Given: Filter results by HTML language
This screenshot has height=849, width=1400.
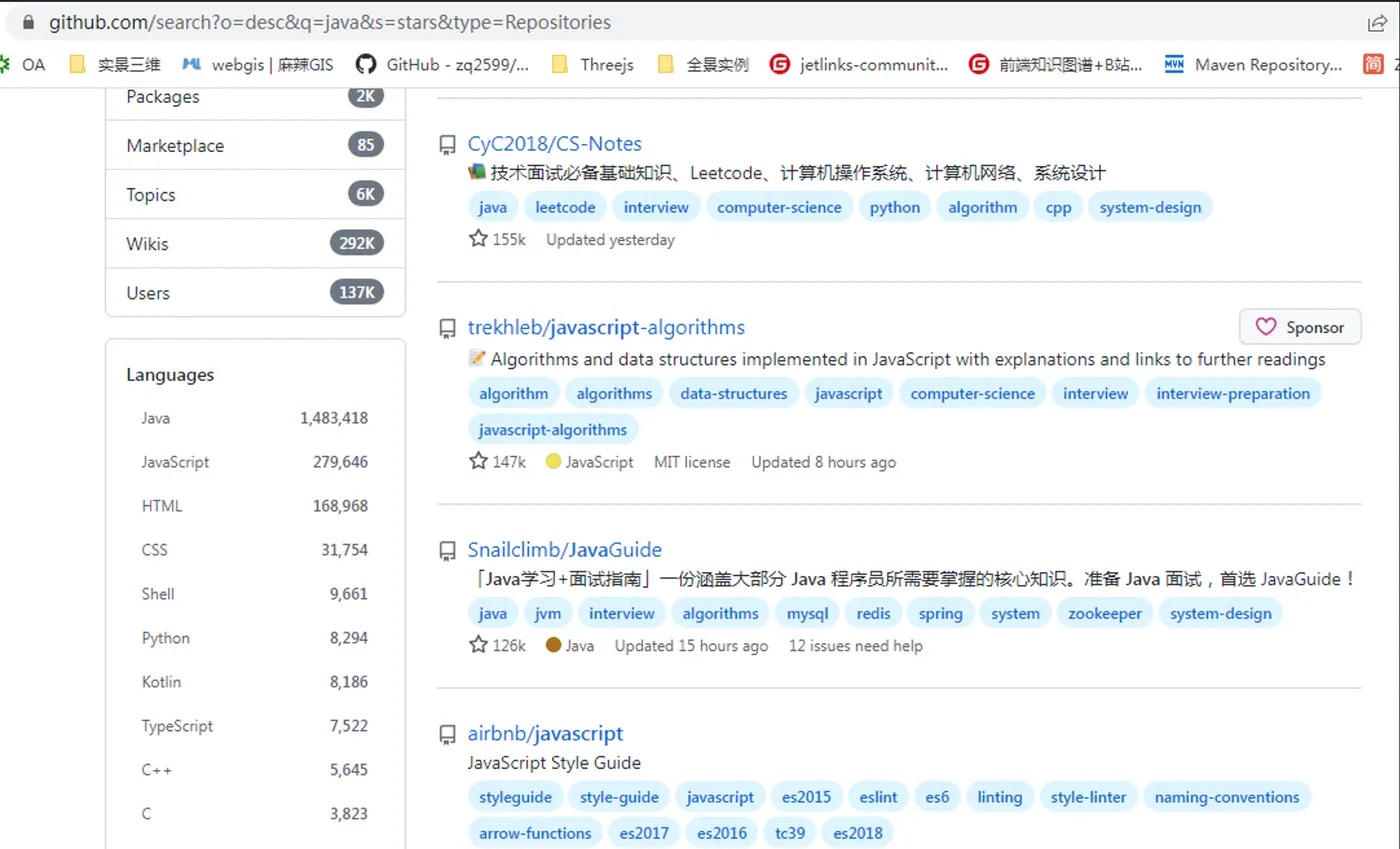Looking at the screenshot, I should [x=255, y=506].
